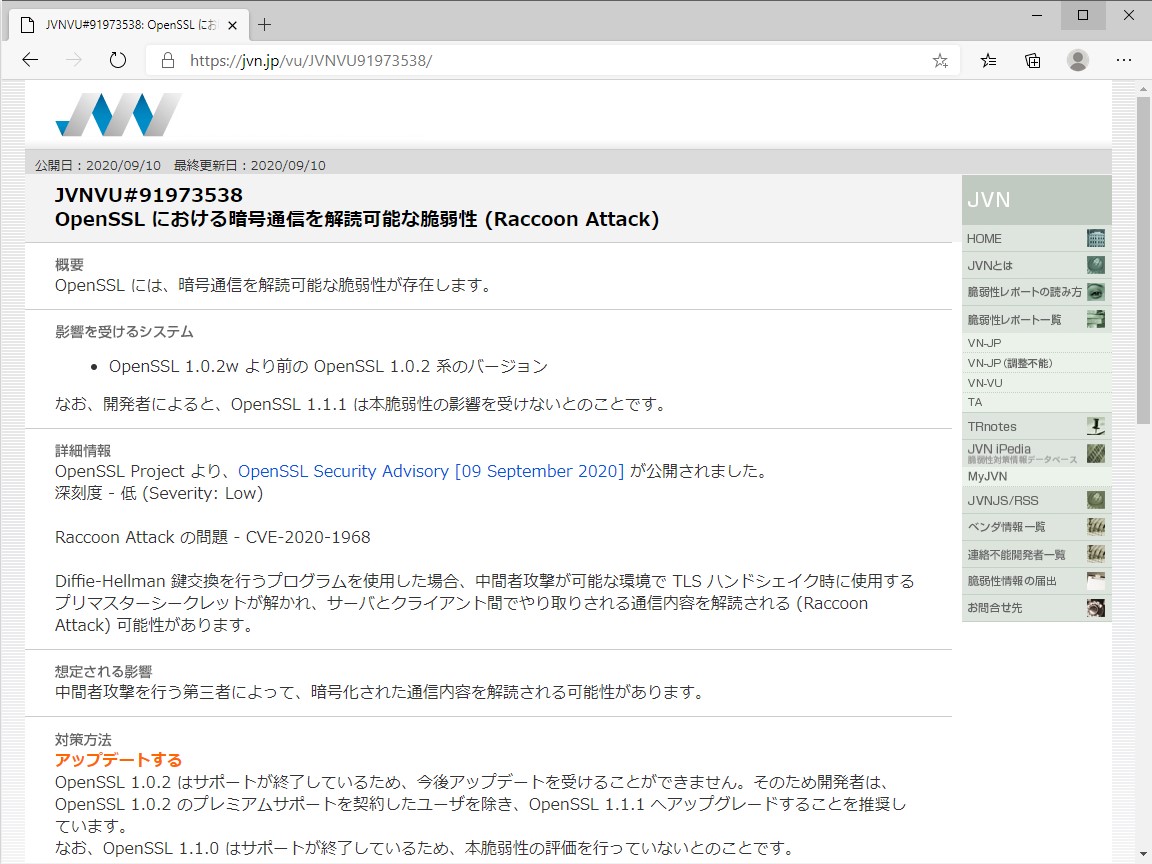Screen dimensions: 1152x864
Task: Click the scrollbar down arrow
Action: tap(1142, 855)
